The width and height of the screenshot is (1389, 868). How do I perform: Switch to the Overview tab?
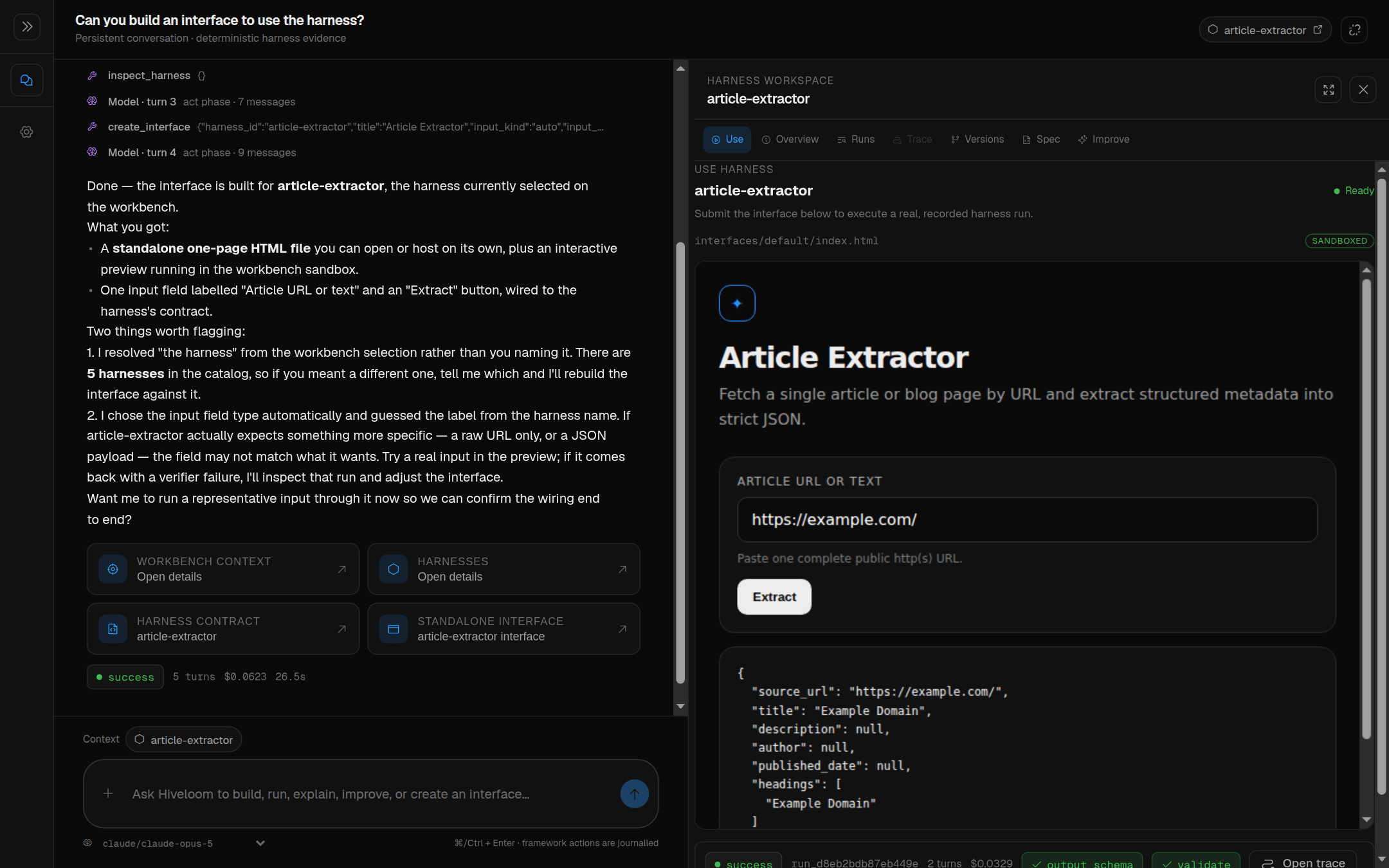pyautogui.click(x=790, y=140)
